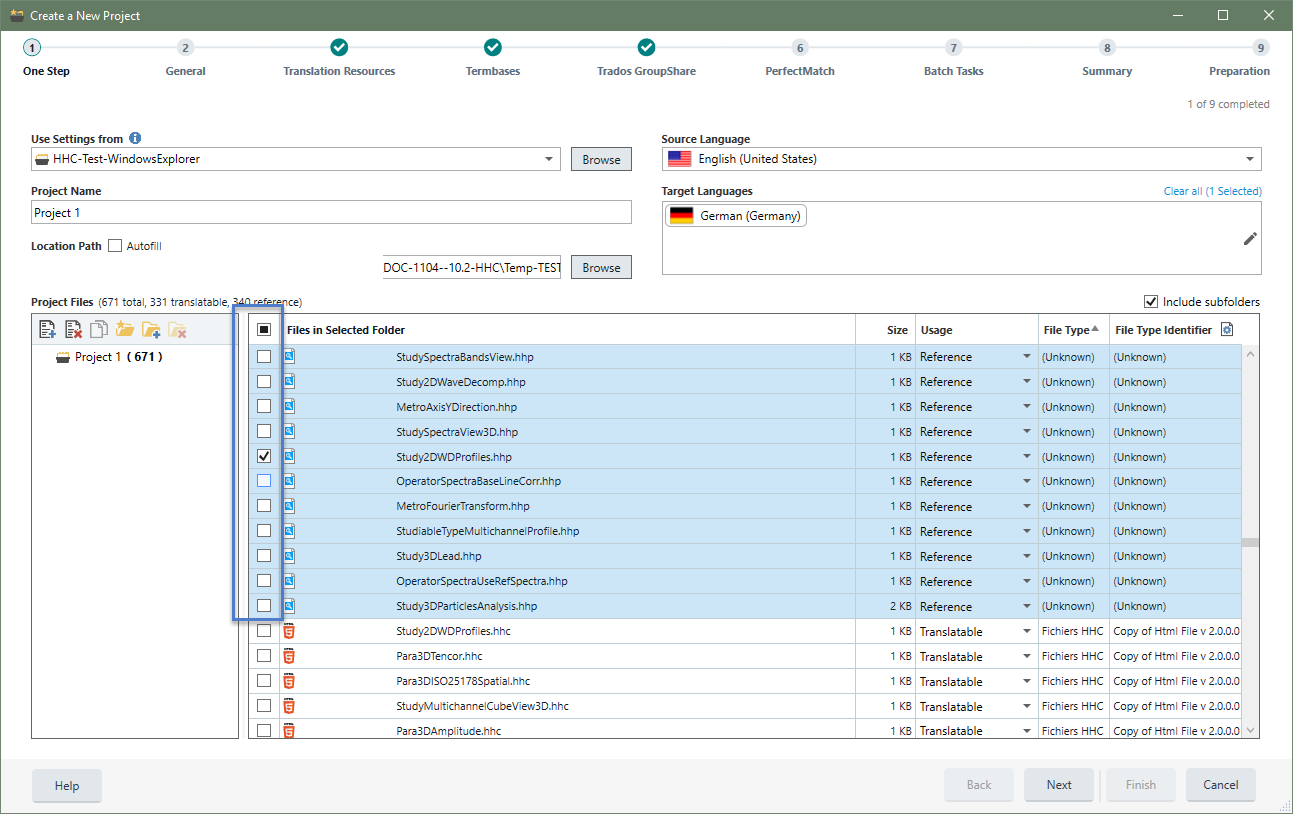Click the Project 1 folder icon in tree
Image resolution: width=1293 pixels, height=814 pixels.
coord(63,357)
